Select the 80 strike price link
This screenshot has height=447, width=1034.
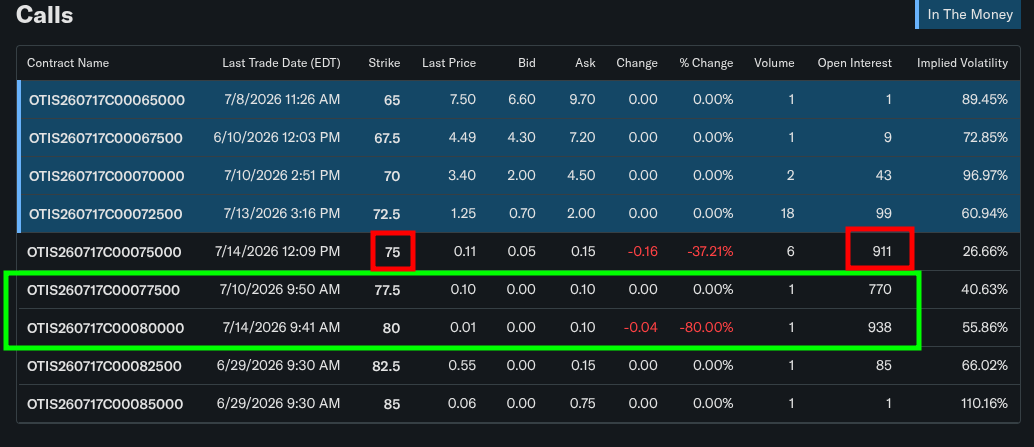click(392, 328)
